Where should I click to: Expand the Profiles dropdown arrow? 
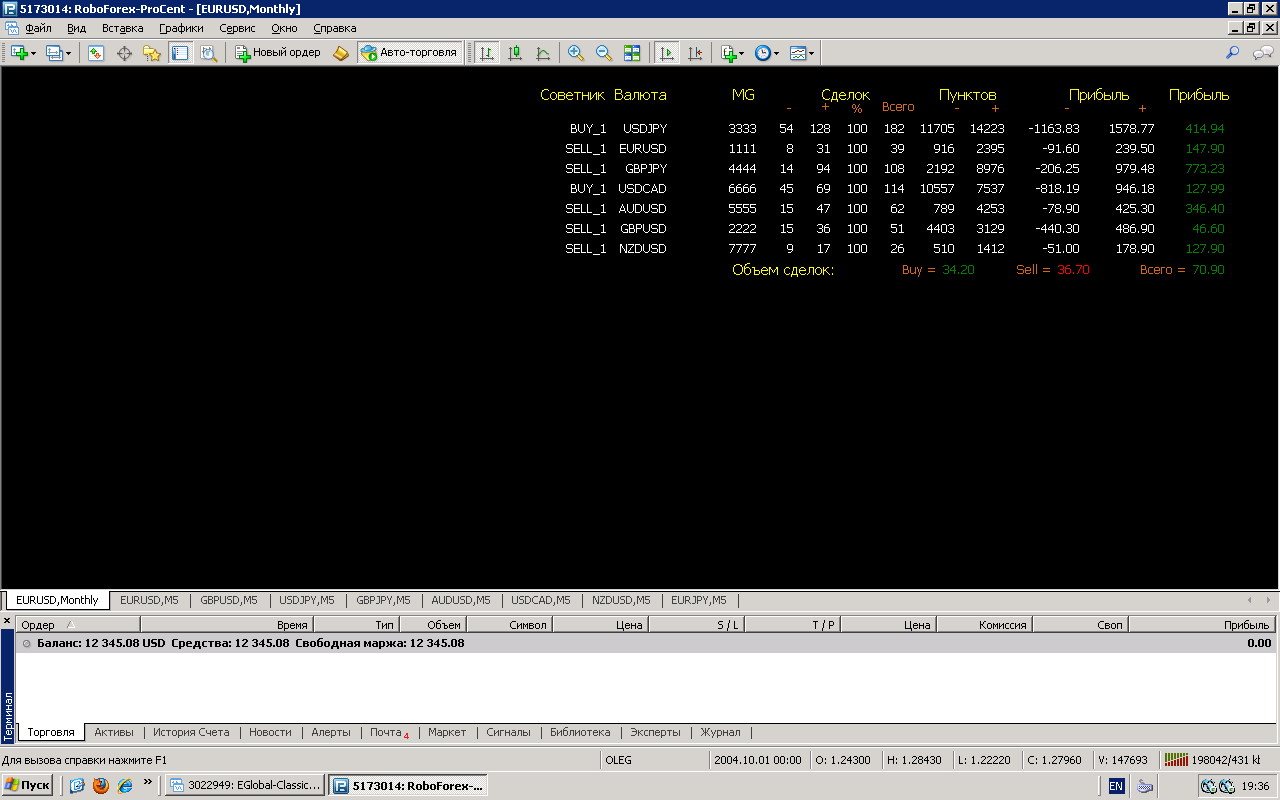click(69, 54)
